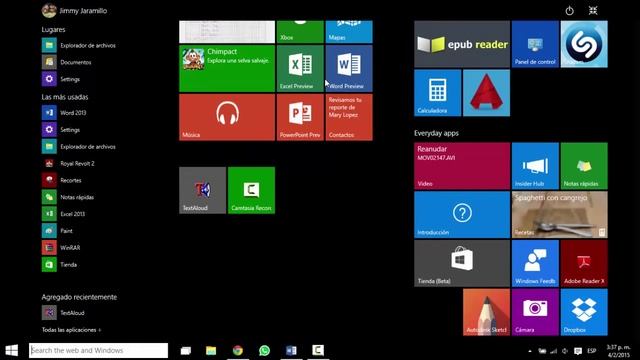The width and height of the screenshot is (640, 360).
Task: Open Jimmy Jaramillo user account menu
Action: pyautogui.click(x=74, y=11)
